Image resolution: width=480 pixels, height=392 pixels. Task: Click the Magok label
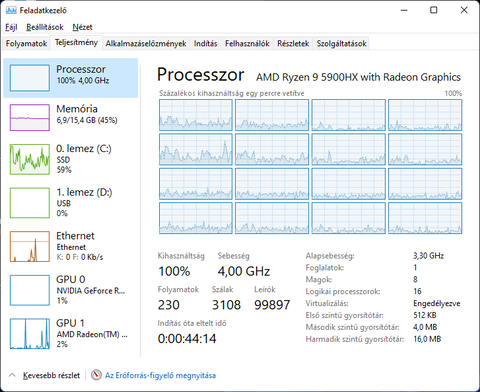click(319, 279)
